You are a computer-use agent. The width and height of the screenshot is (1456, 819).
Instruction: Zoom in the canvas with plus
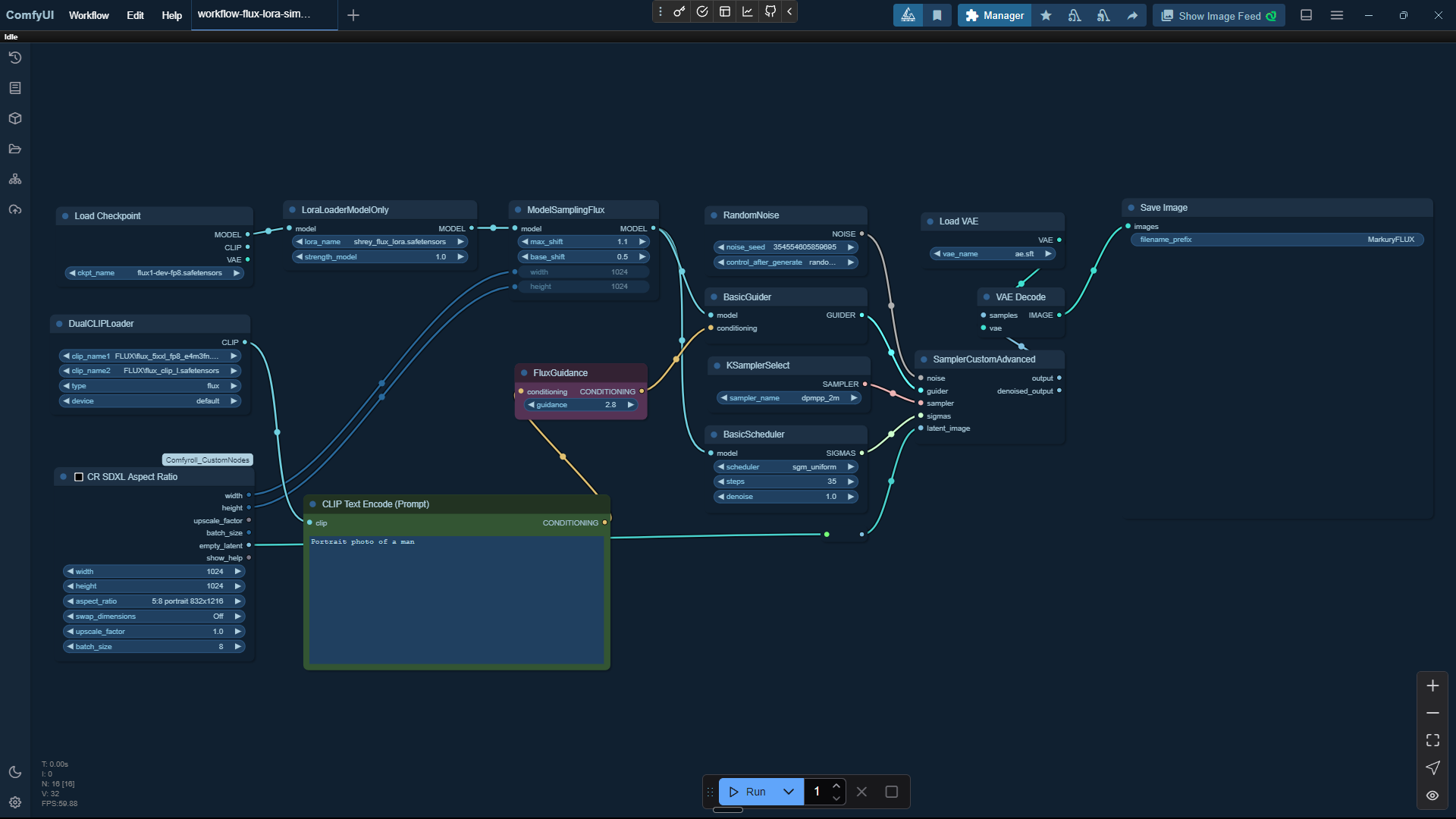(x=1432, y=686)
